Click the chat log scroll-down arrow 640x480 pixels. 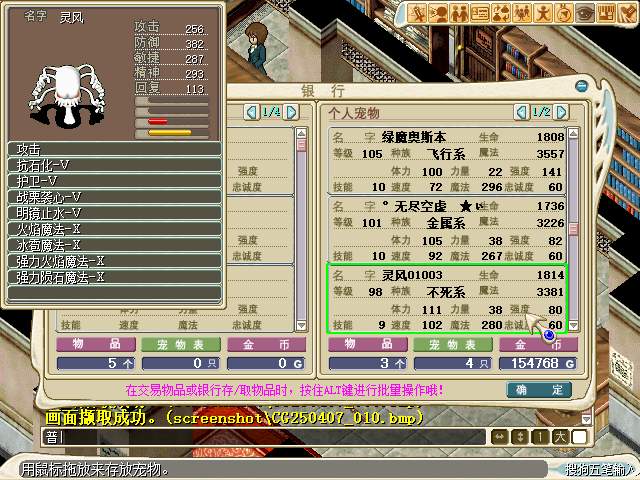pos(587,419)
